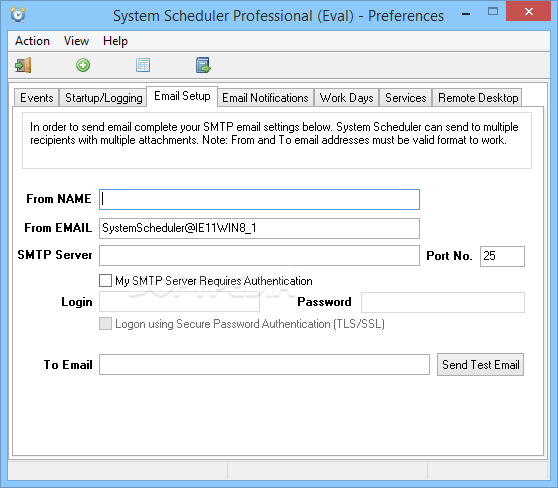Click the SMTP settings instruction text
Viewport: 558px width, 488px height.
[274, 133]
